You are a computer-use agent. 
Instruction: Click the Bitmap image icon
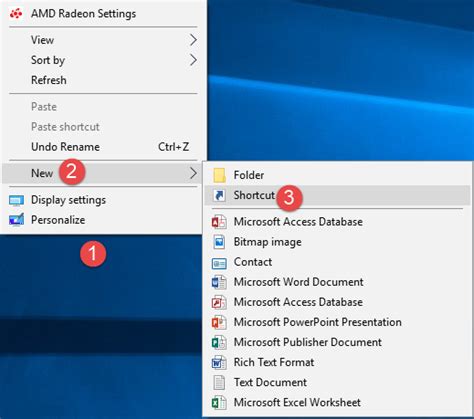[x=219, y=242]
